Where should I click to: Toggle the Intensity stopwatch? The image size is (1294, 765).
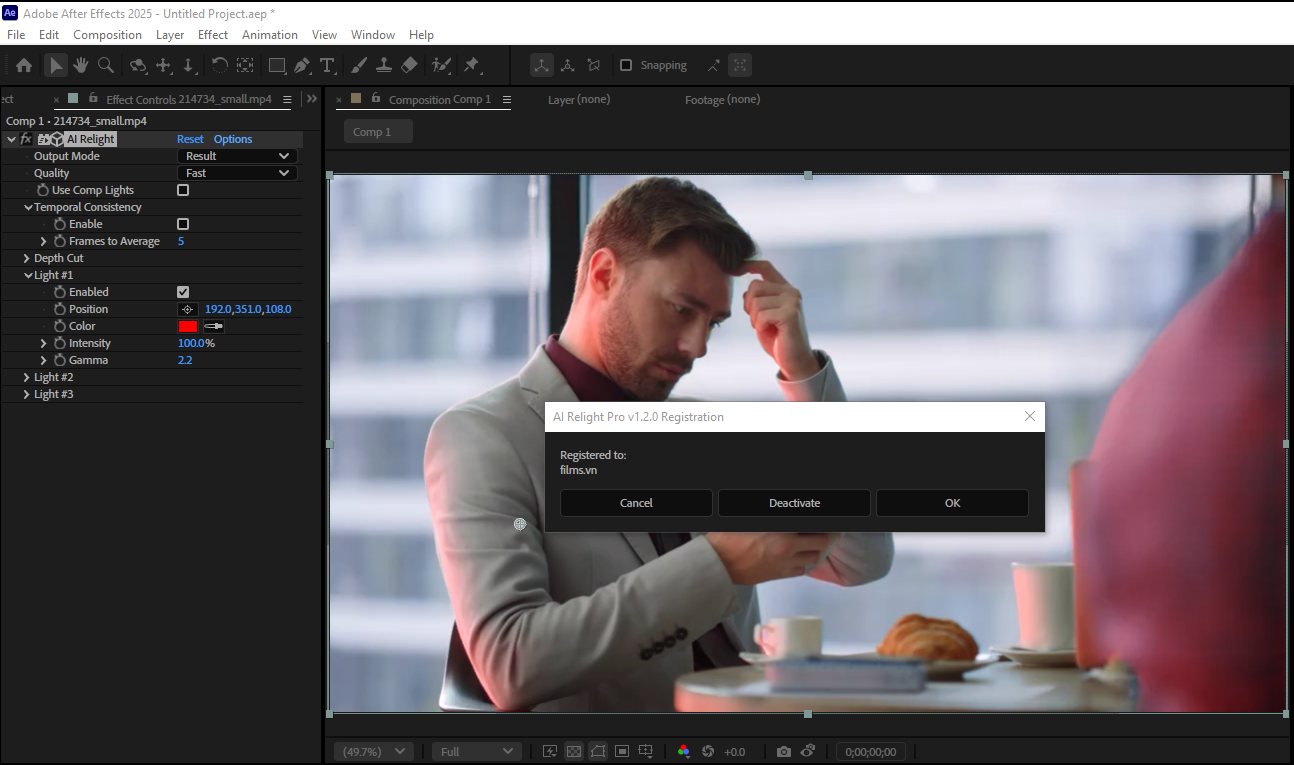[x=60, y=343]
